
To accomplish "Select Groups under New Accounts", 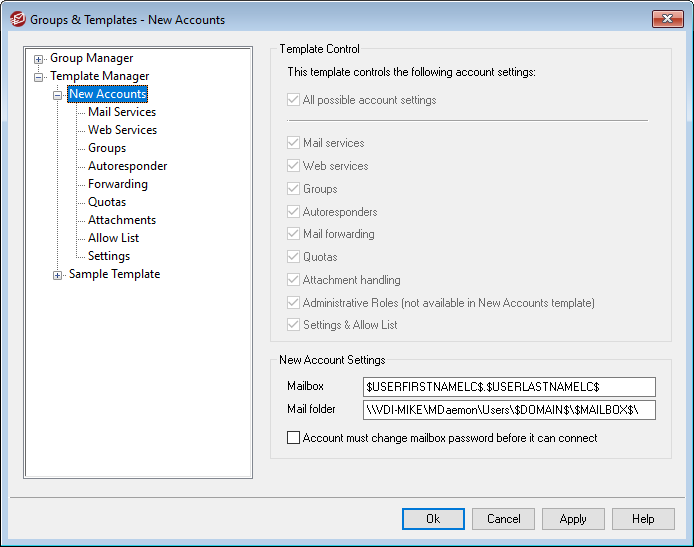I will [x=107, y=148].
